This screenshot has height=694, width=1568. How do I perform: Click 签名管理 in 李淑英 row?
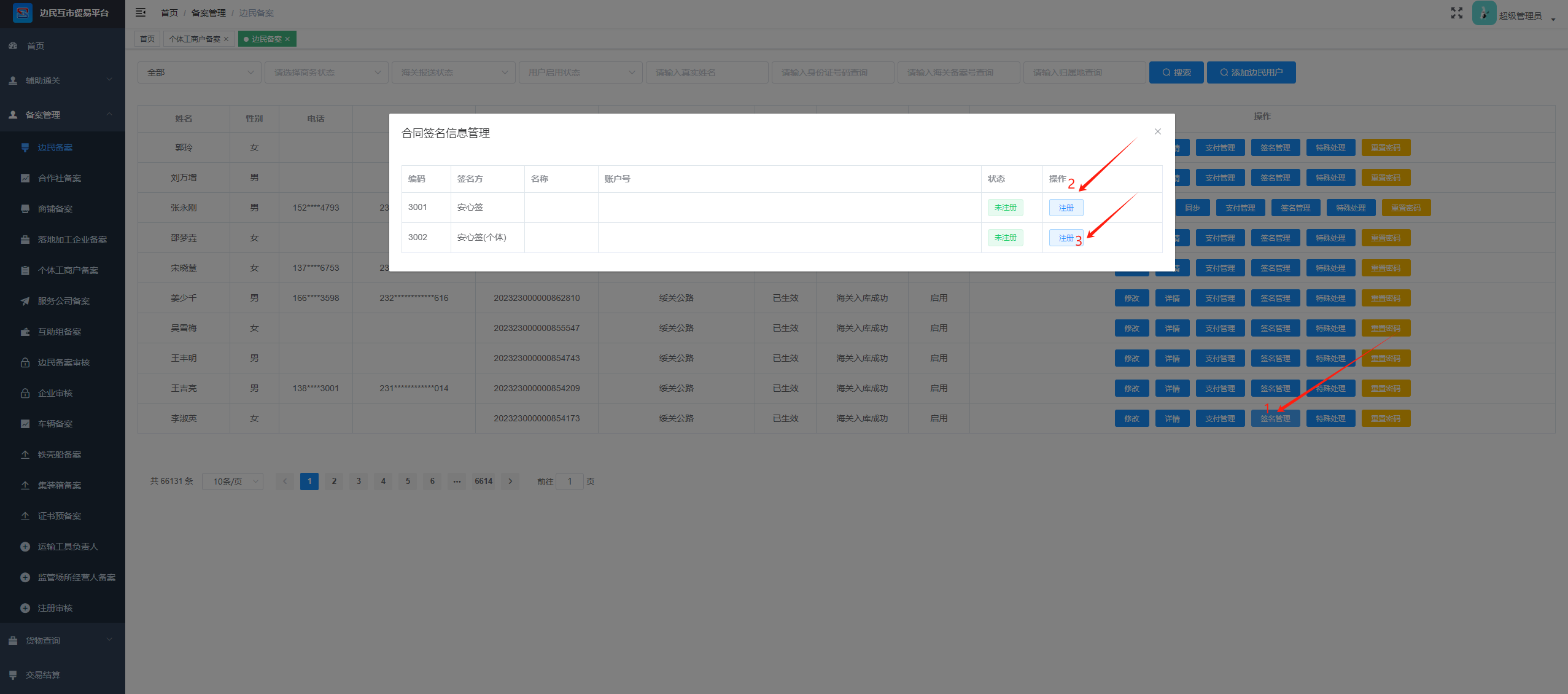tap(1276, 419)
